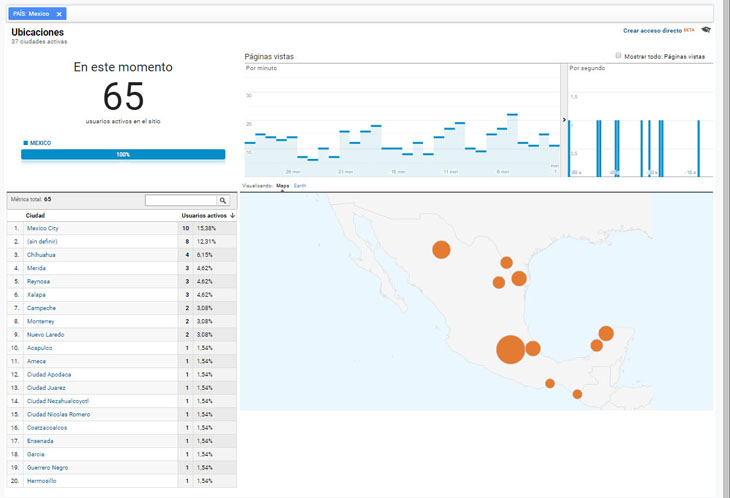730x498 pixels.
Task: Open Ensenada city link
Action: tap(40, 441)
